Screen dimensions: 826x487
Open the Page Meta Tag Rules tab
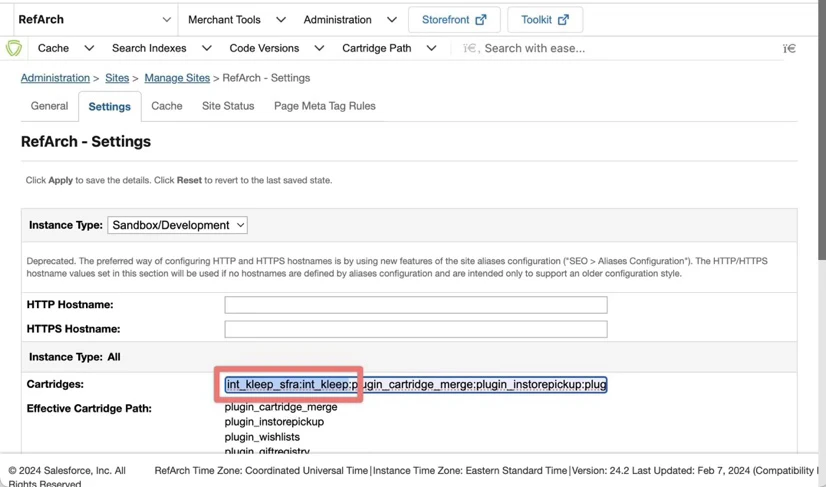(324, 106)
